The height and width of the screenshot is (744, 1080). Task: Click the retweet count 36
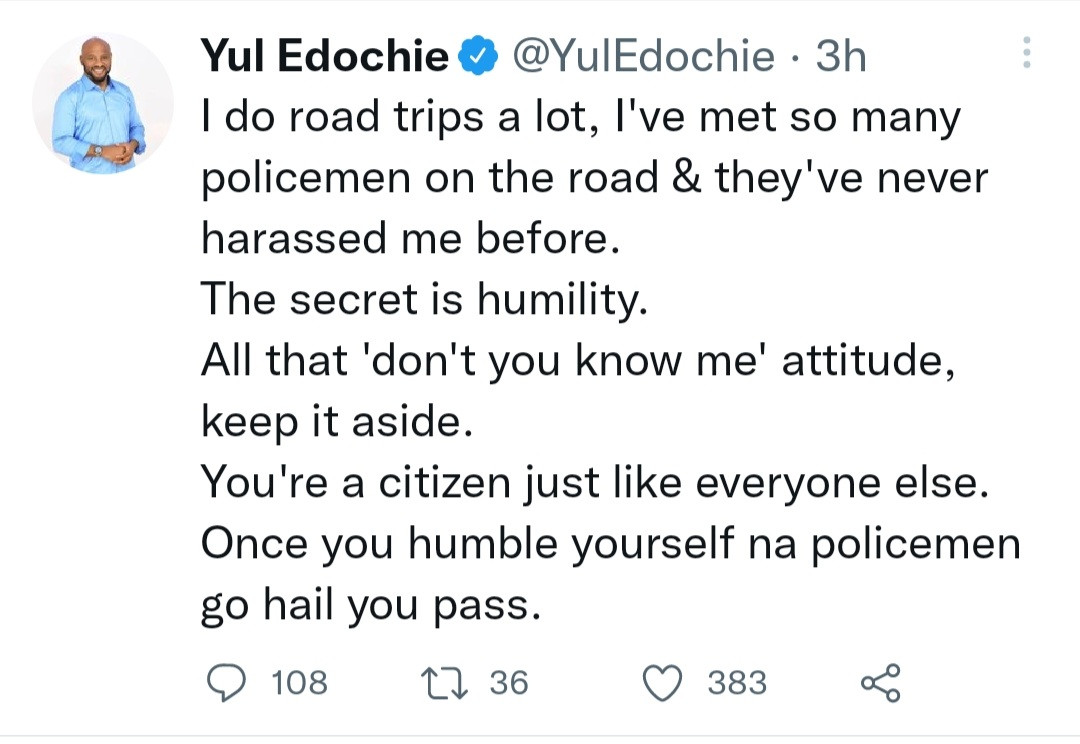point(508,683)
